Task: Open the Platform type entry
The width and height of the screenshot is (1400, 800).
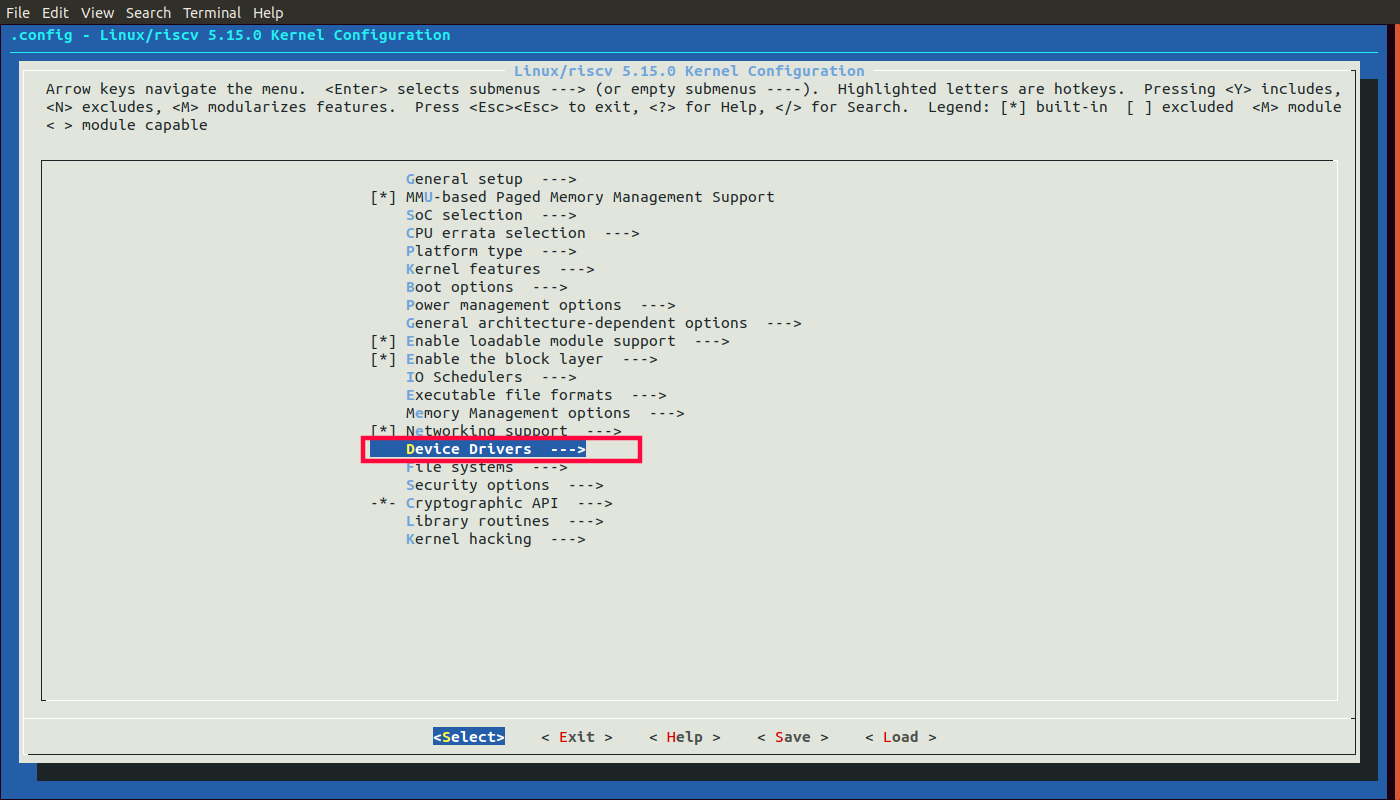Action: tap(490, 251)
